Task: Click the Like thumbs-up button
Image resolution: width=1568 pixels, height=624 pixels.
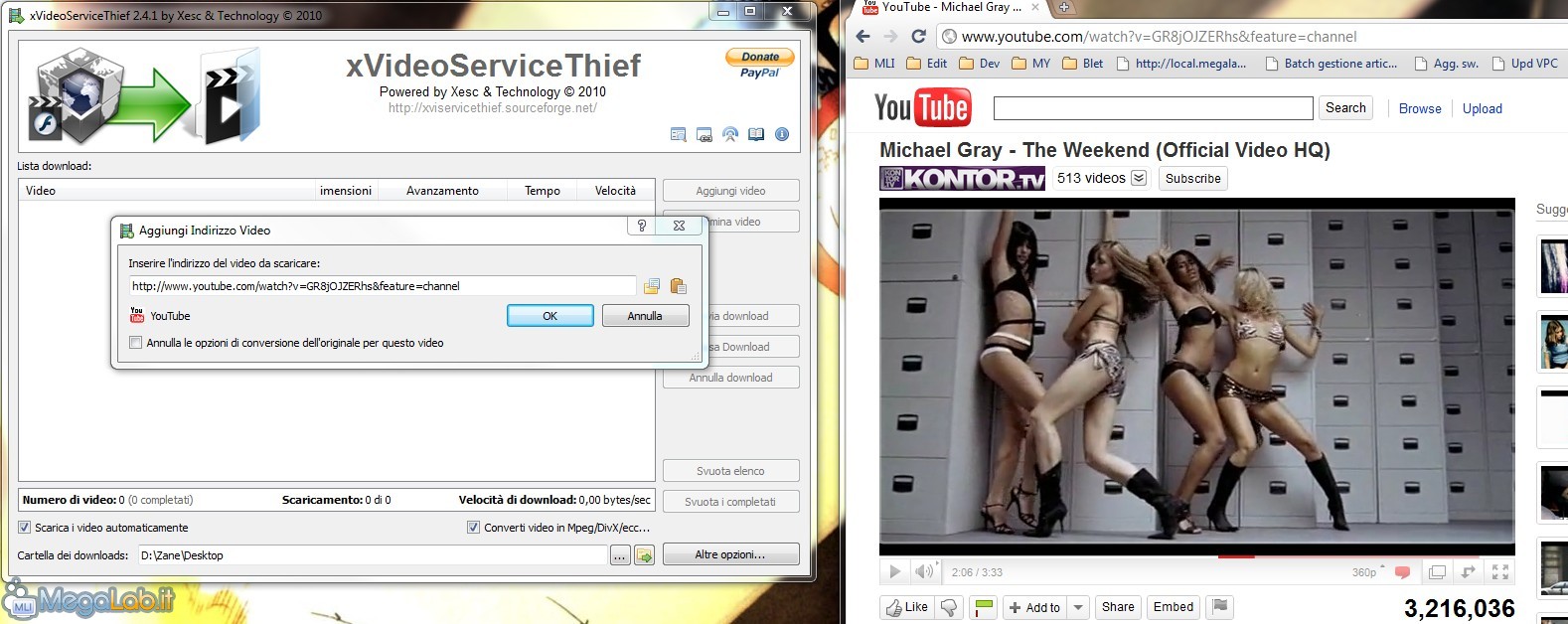Action: click(907, 607)
